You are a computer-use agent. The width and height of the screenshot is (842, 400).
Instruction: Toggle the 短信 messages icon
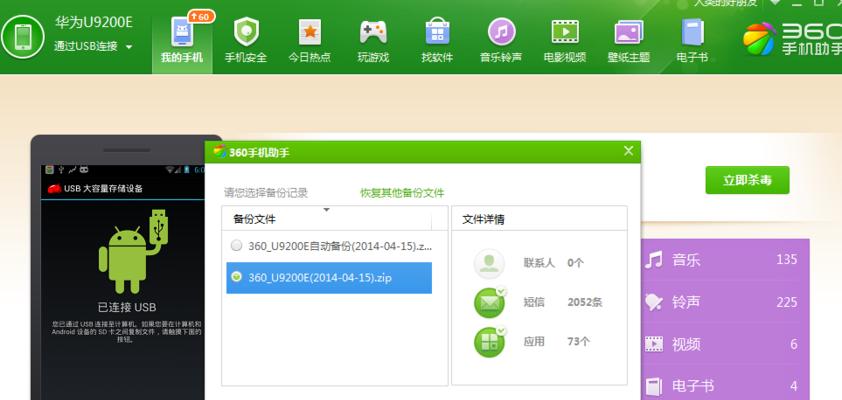point(489,302)
